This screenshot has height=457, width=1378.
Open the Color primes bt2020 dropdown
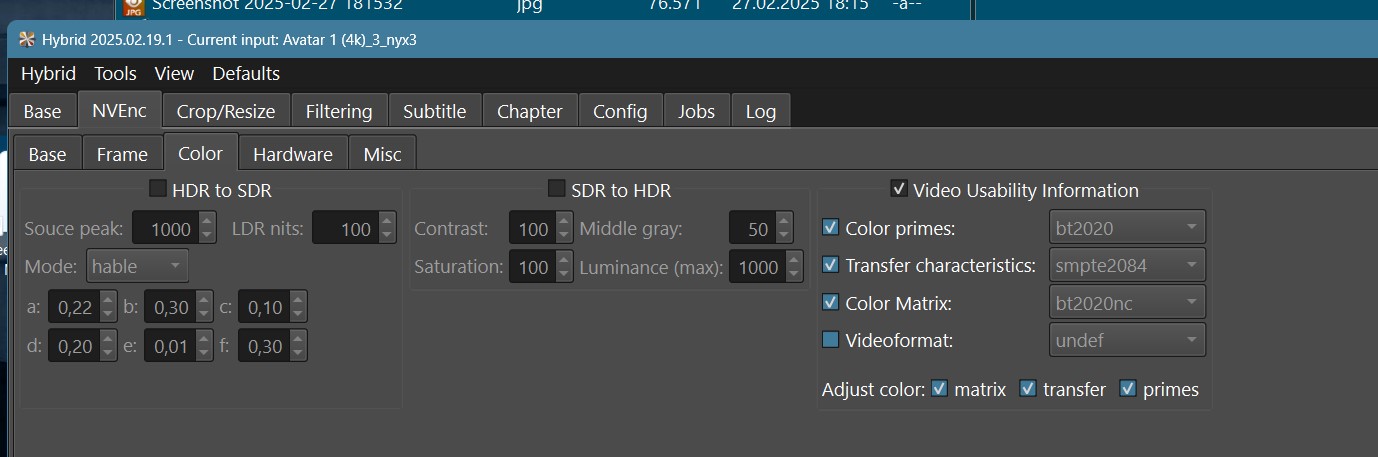pos(1126,227)
